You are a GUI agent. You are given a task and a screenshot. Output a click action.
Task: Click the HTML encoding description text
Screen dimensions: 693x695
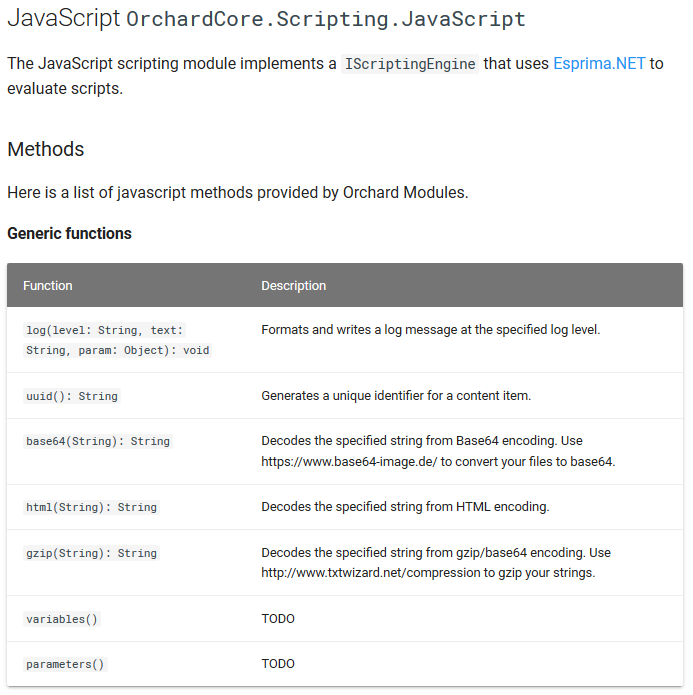(x=405, y=507)
